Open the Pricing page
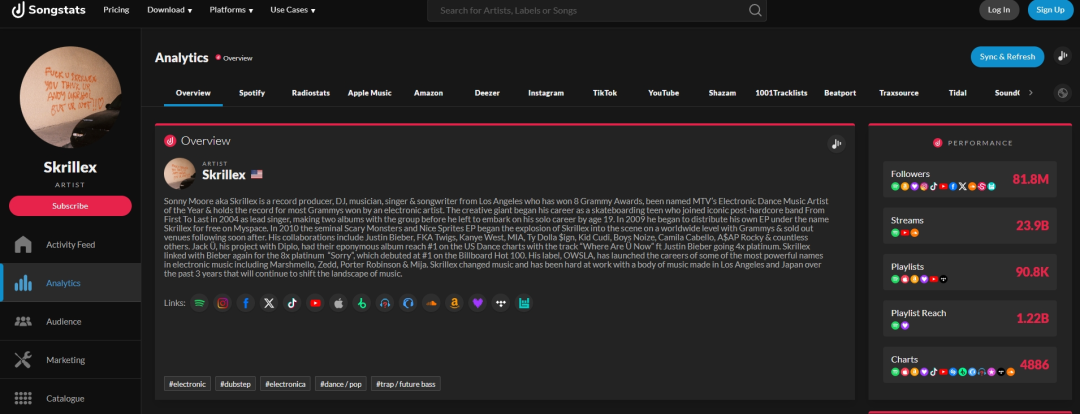The width and height of the screenshot is (1080, 414). coord(116,10)
